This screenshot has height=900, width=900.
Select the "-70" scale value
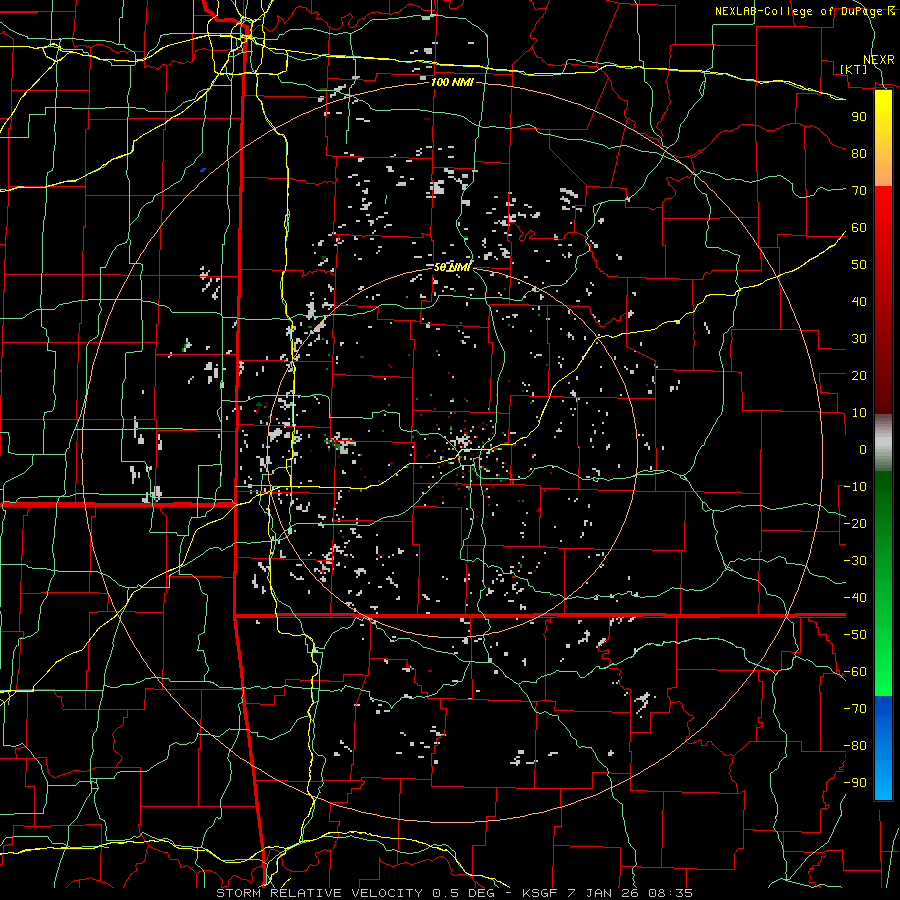point(855,709)
